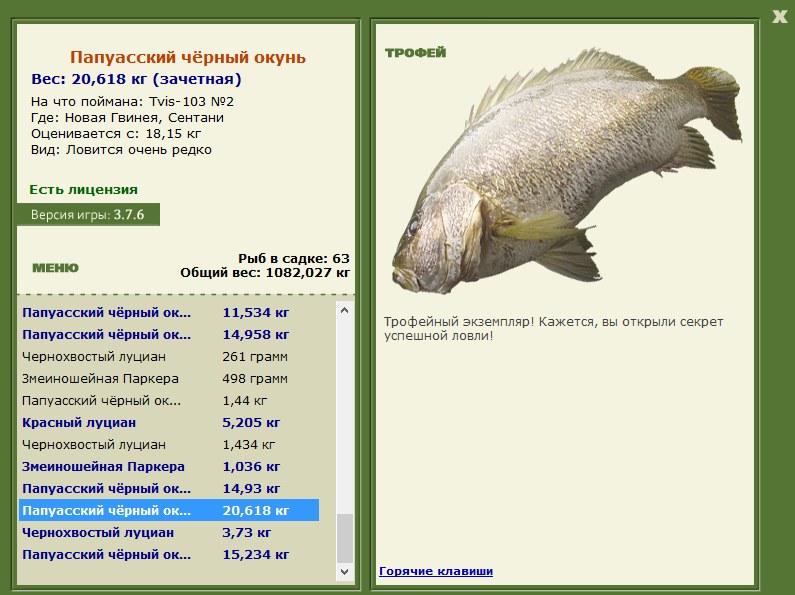Select Папуасский чёрный окунь 15,234 кг row
Screen dimensions: 795x595
[x=169, y=554]
